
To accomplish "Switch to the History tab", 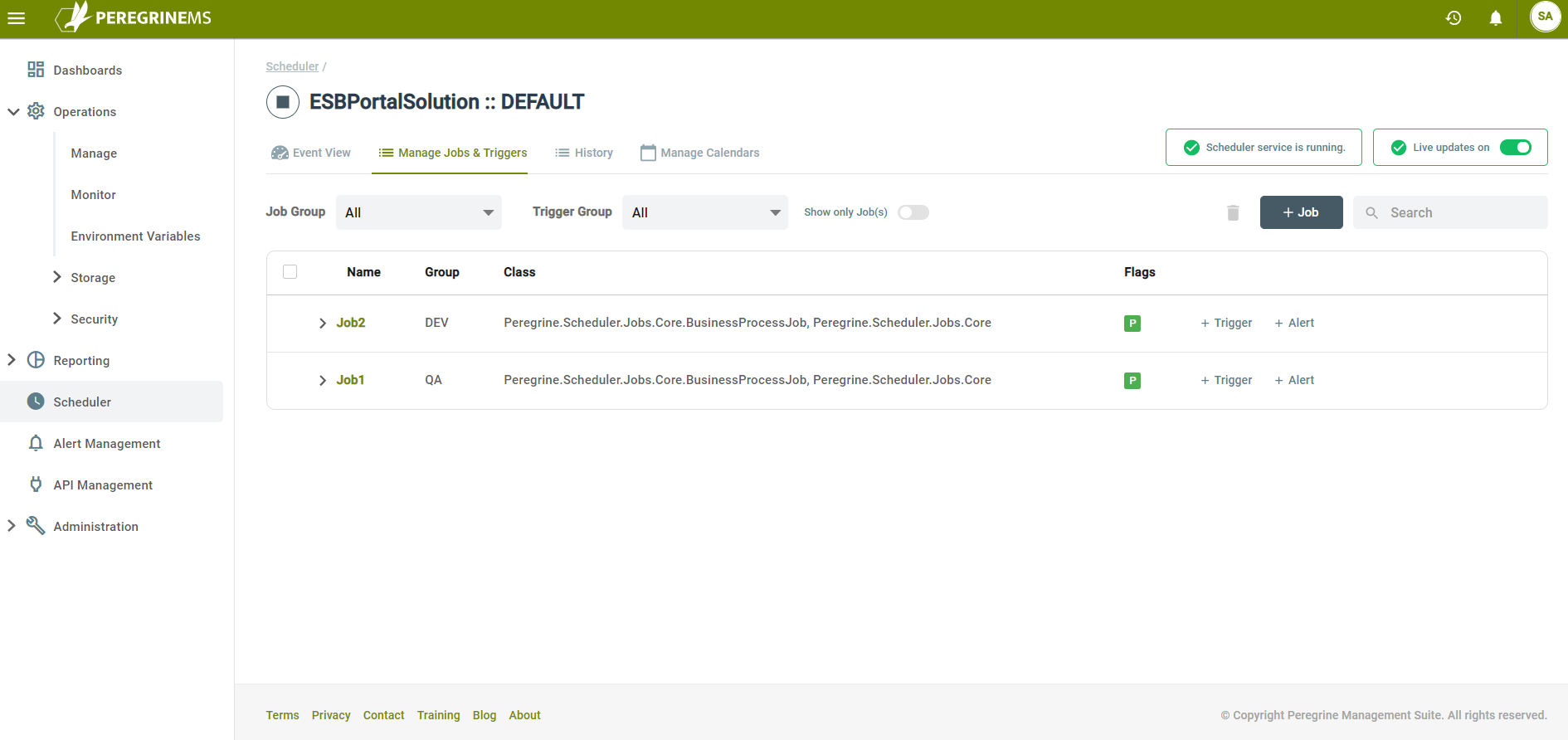I will pos(584,153).
